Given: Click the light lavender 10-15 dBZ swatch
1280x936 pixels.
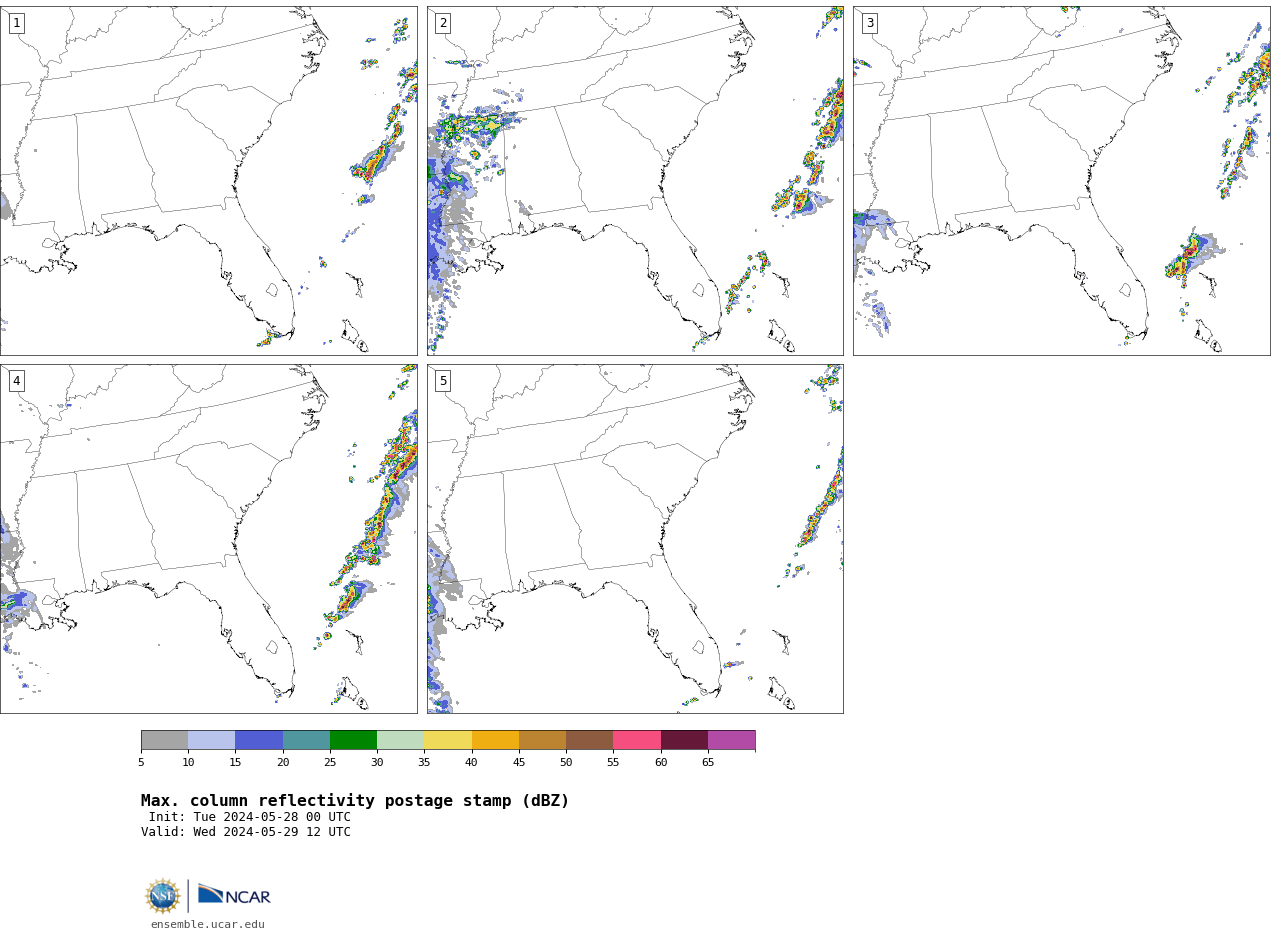Looking at the screenshot, I should pos(212,740).
